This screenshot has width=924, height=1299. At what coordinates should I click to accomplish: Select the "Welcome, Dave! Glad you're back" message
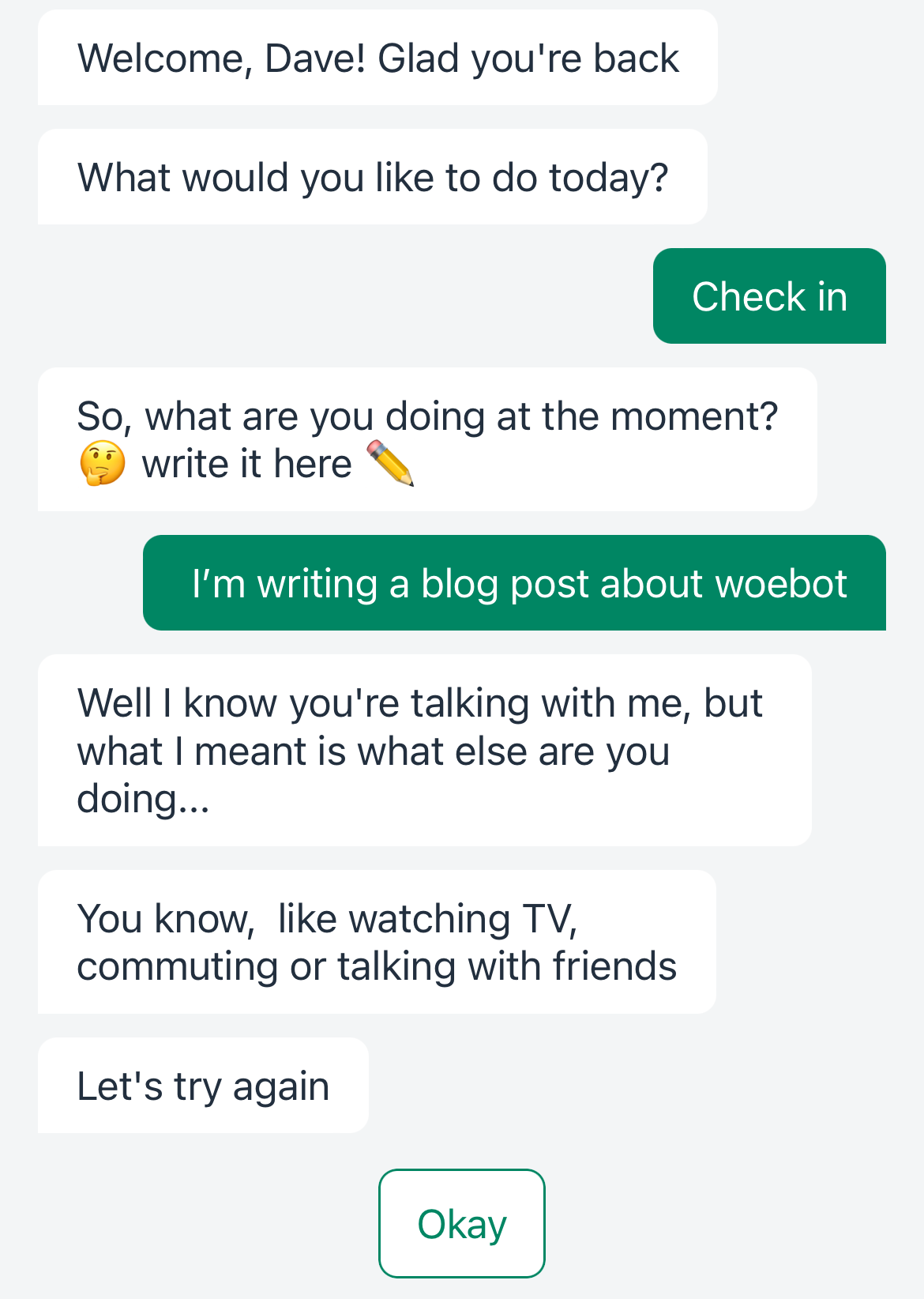[377, 58]
